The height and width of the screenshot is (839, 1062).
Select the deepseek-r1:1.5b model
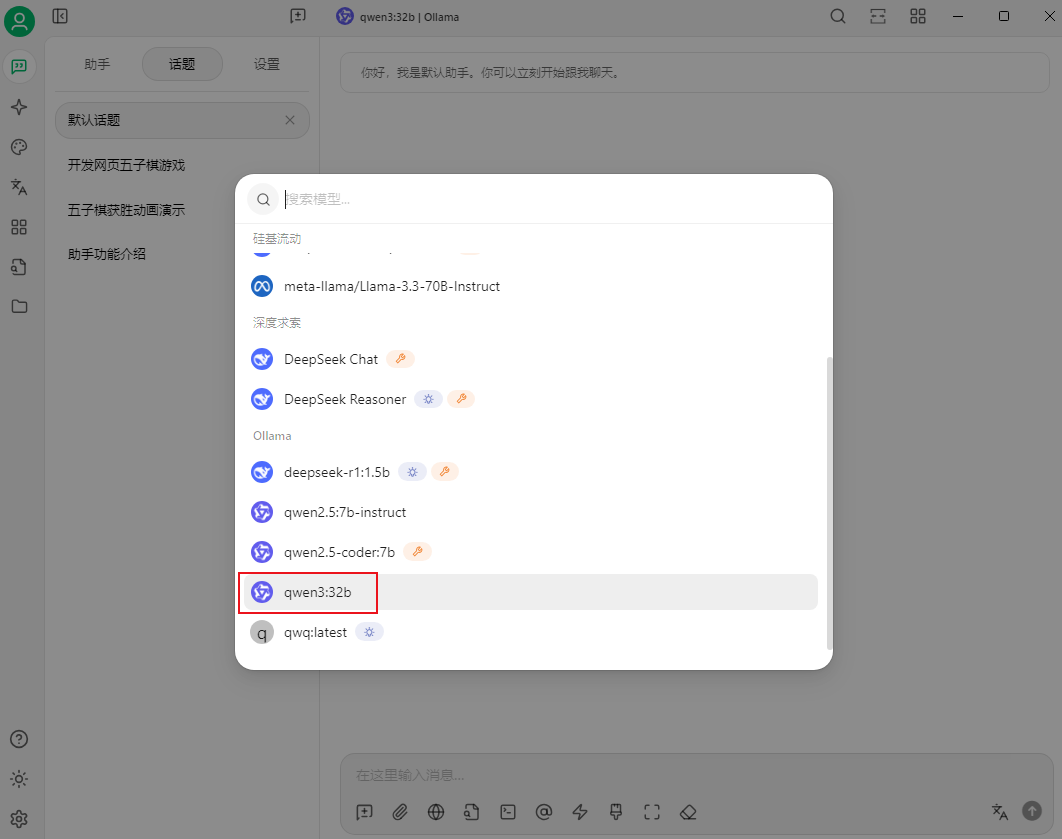pos(530,472)
